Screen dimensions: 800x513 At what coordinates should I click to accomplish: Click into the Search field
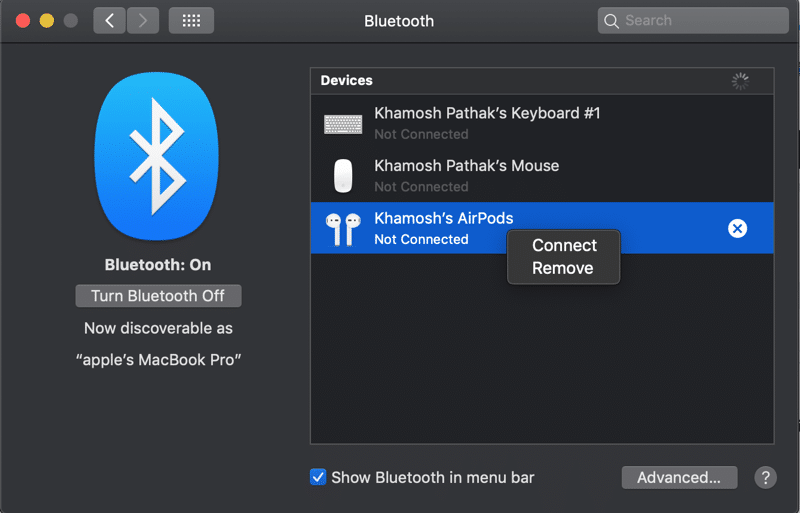click(700, 21)
